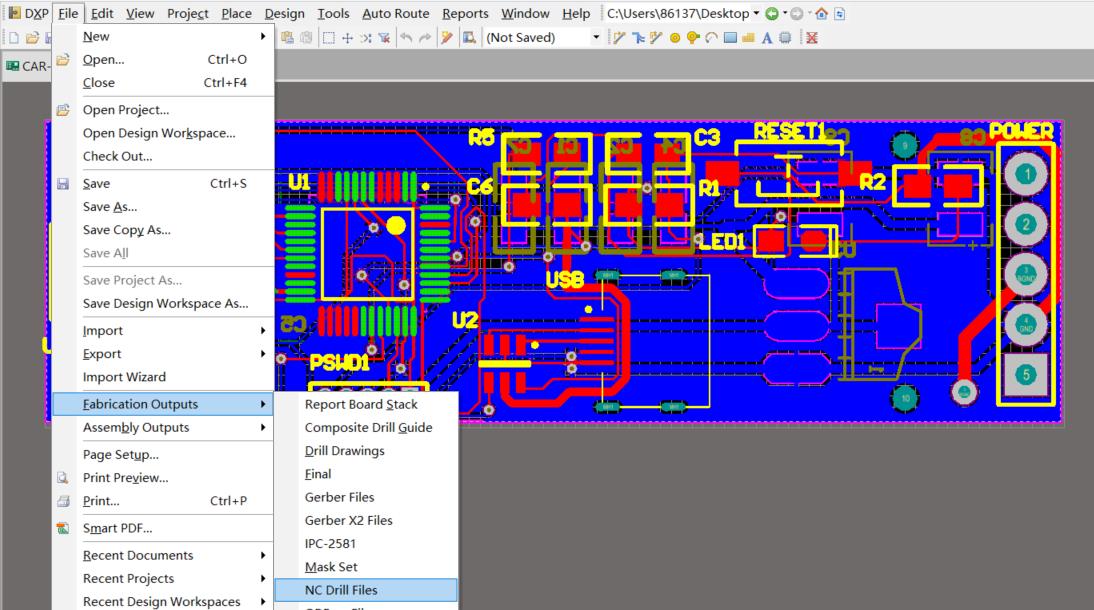Switch to the CAR document tab
1094x610 pixels.
pos(27,66)
